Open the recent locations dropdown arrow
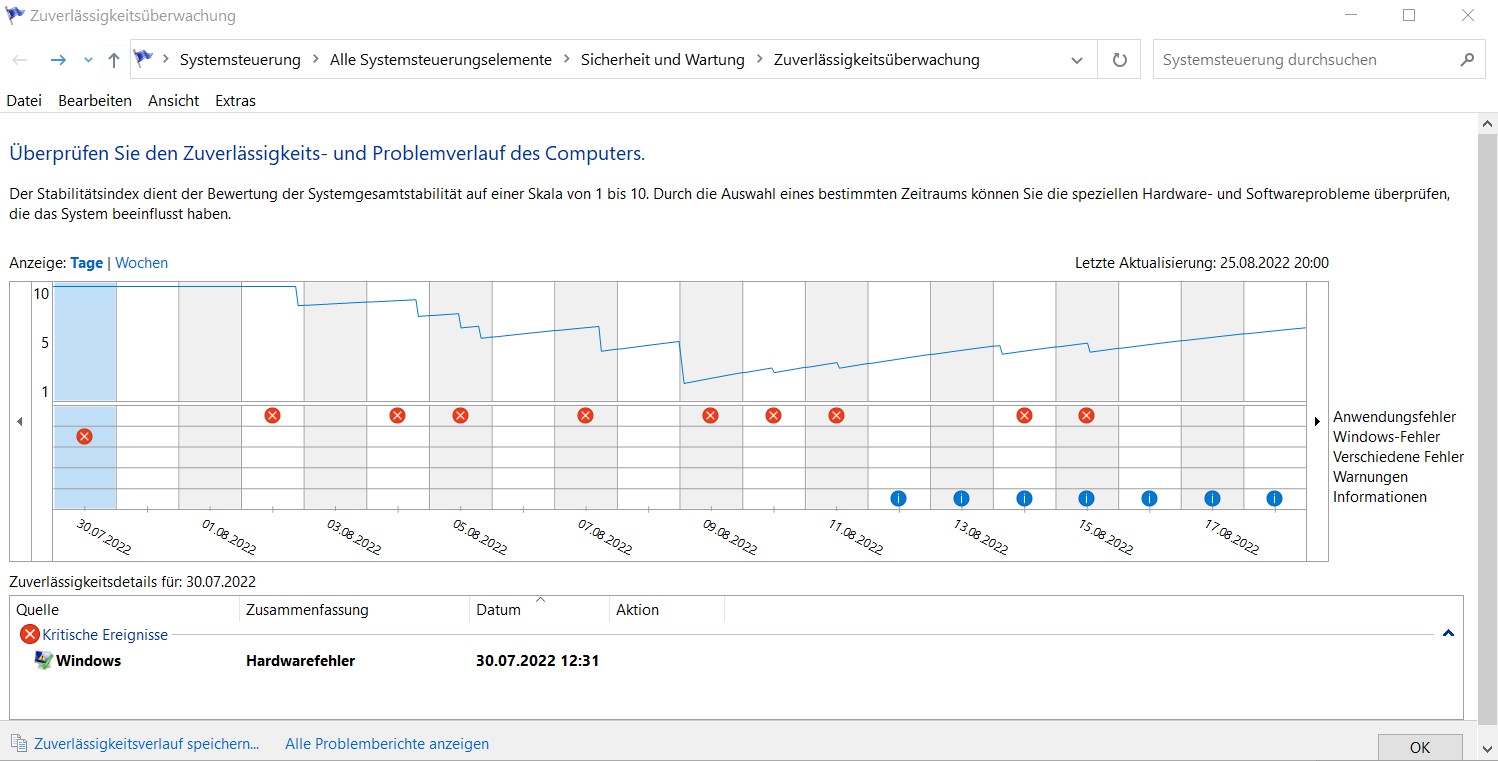Screen dimensions: 1498x761 point(88,60)
